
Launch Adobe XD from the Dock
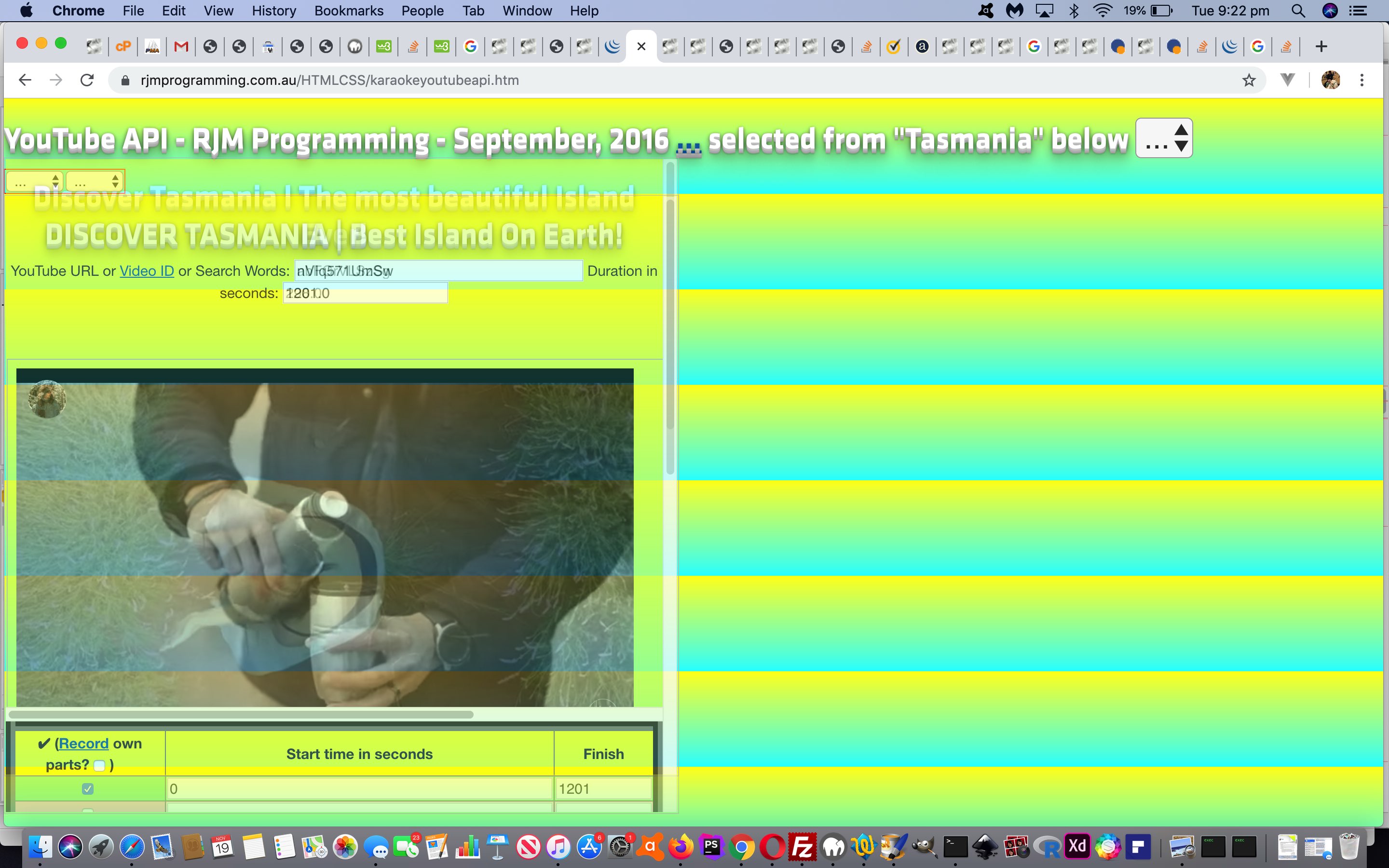(1077, 846)
